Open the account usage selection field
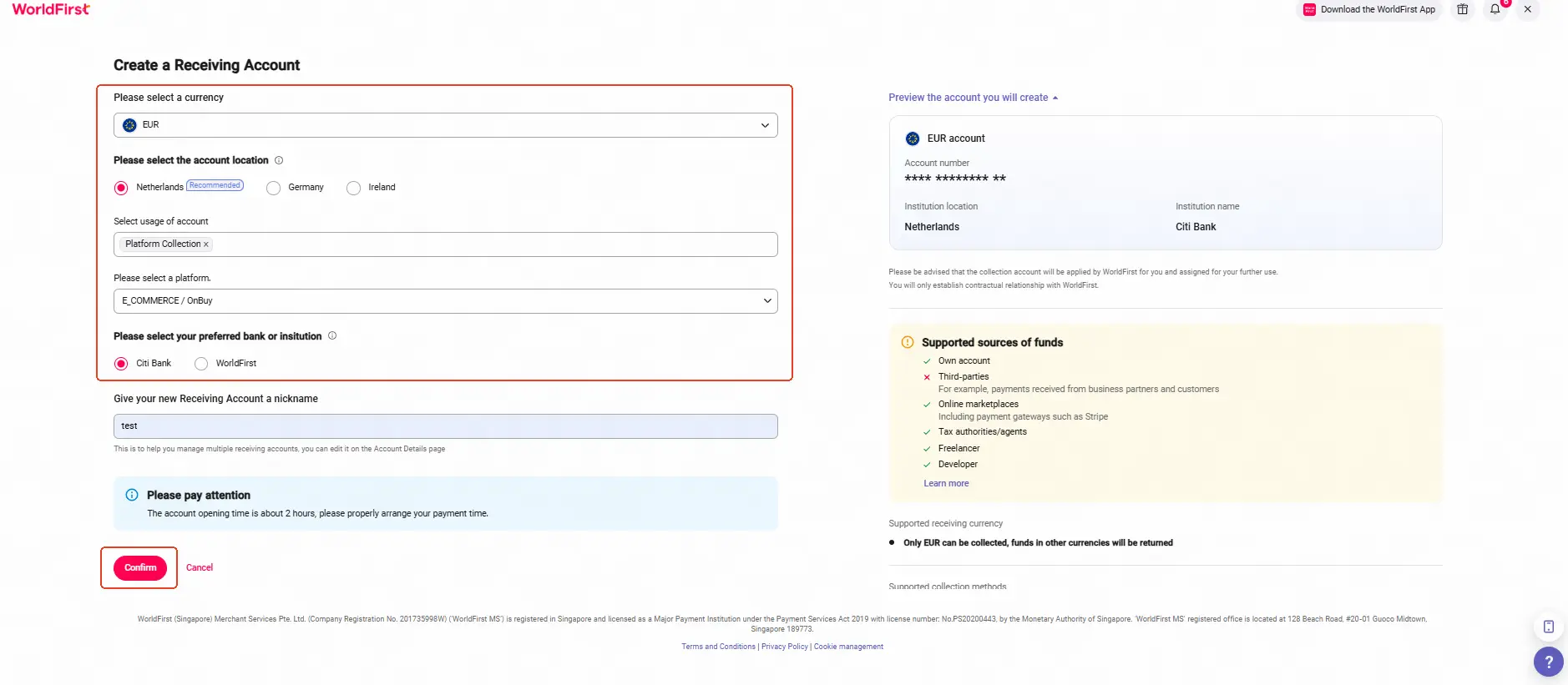The height and width of the screenshot is (685, 1568). click(446, 244)
